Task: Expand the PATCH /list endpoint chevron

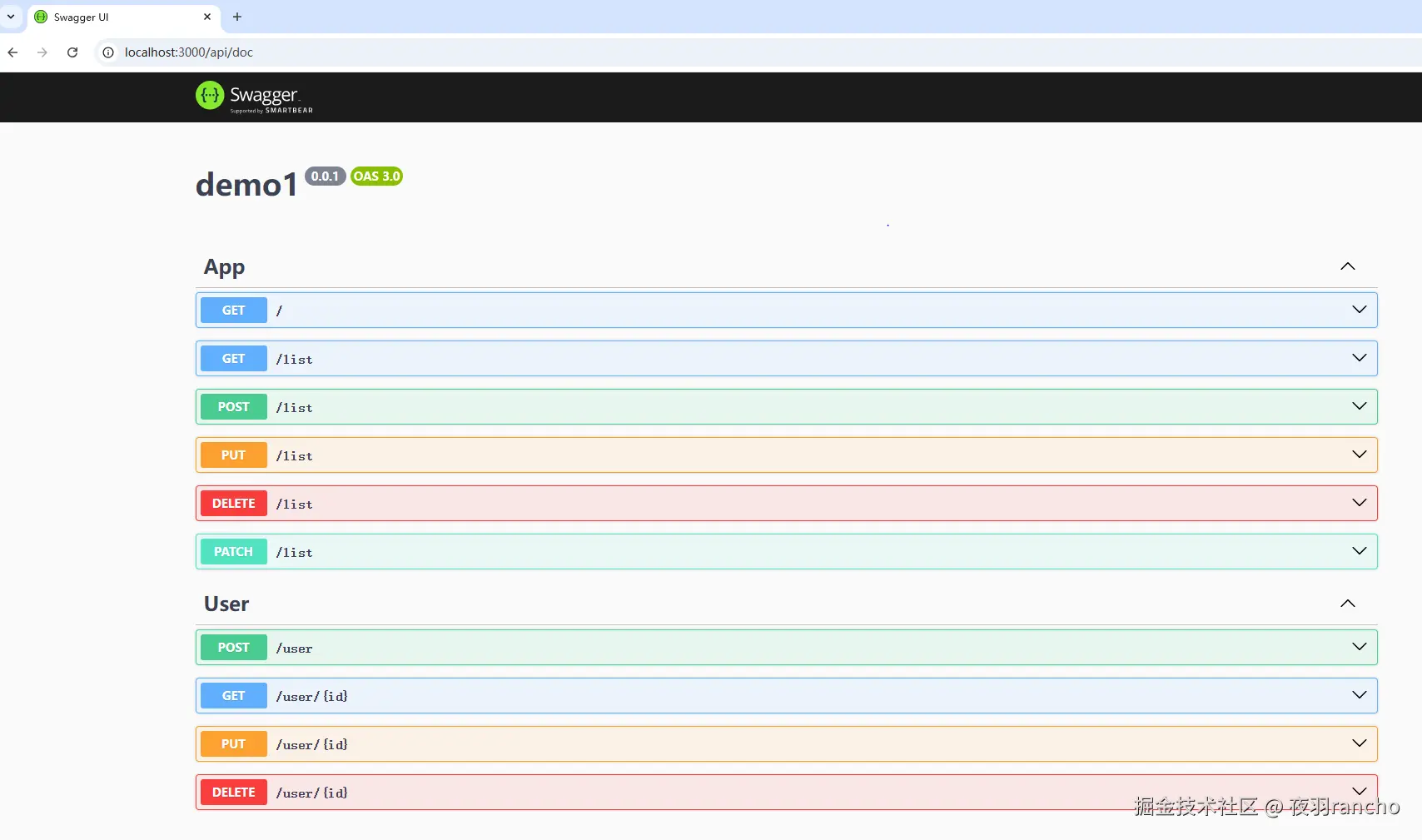Action: [1360, 551]
